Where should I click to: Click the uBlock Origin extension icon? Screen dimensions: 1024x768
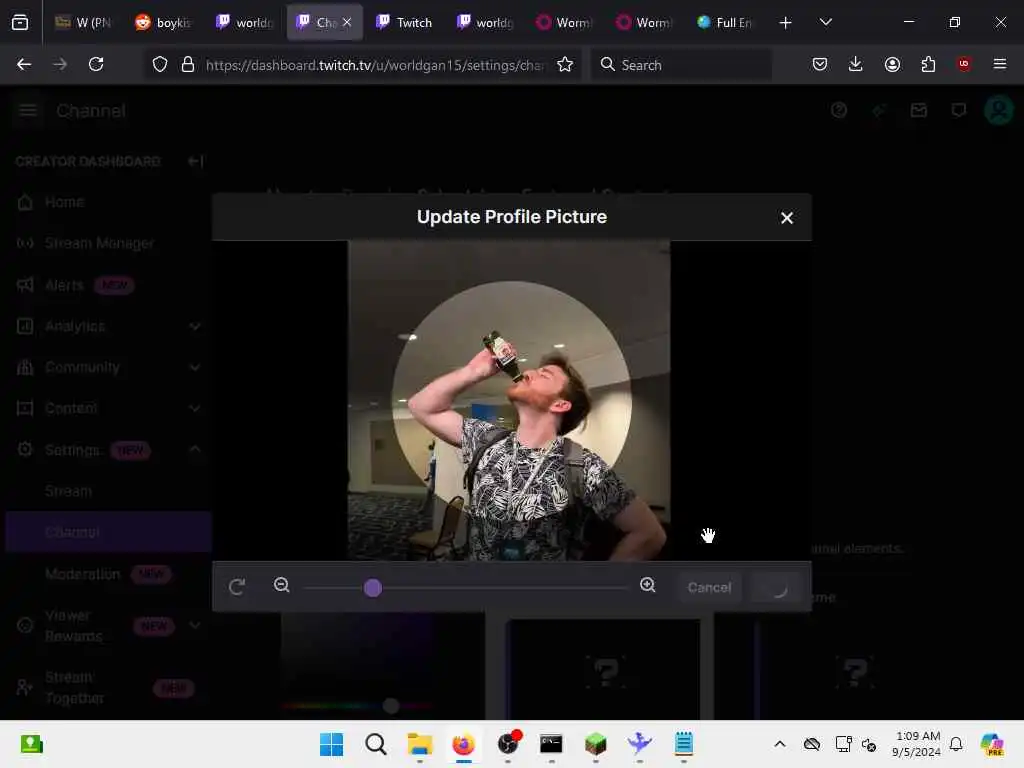tap(964, 64)
